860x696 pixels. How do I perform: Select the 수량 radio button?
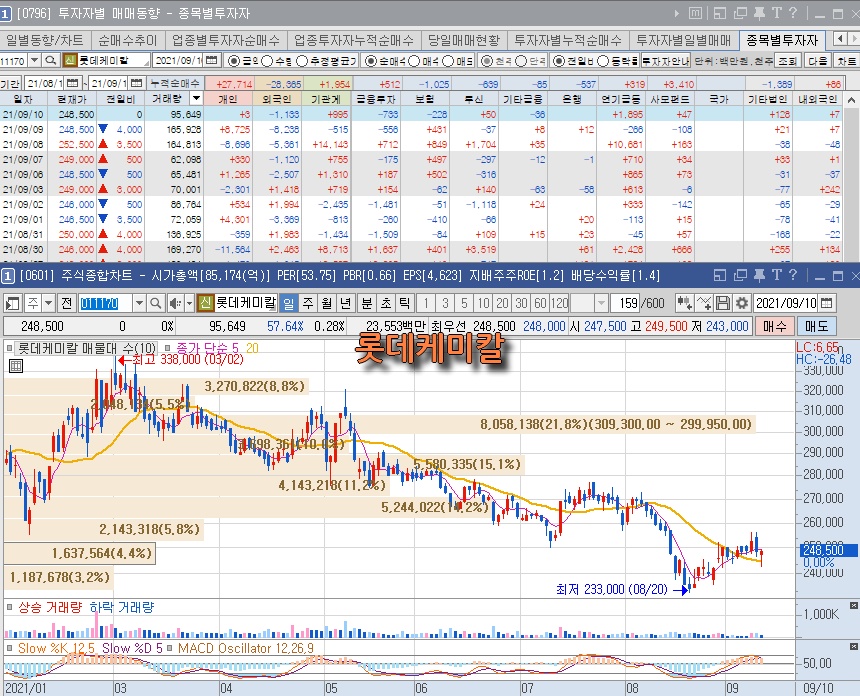[267, 61]
